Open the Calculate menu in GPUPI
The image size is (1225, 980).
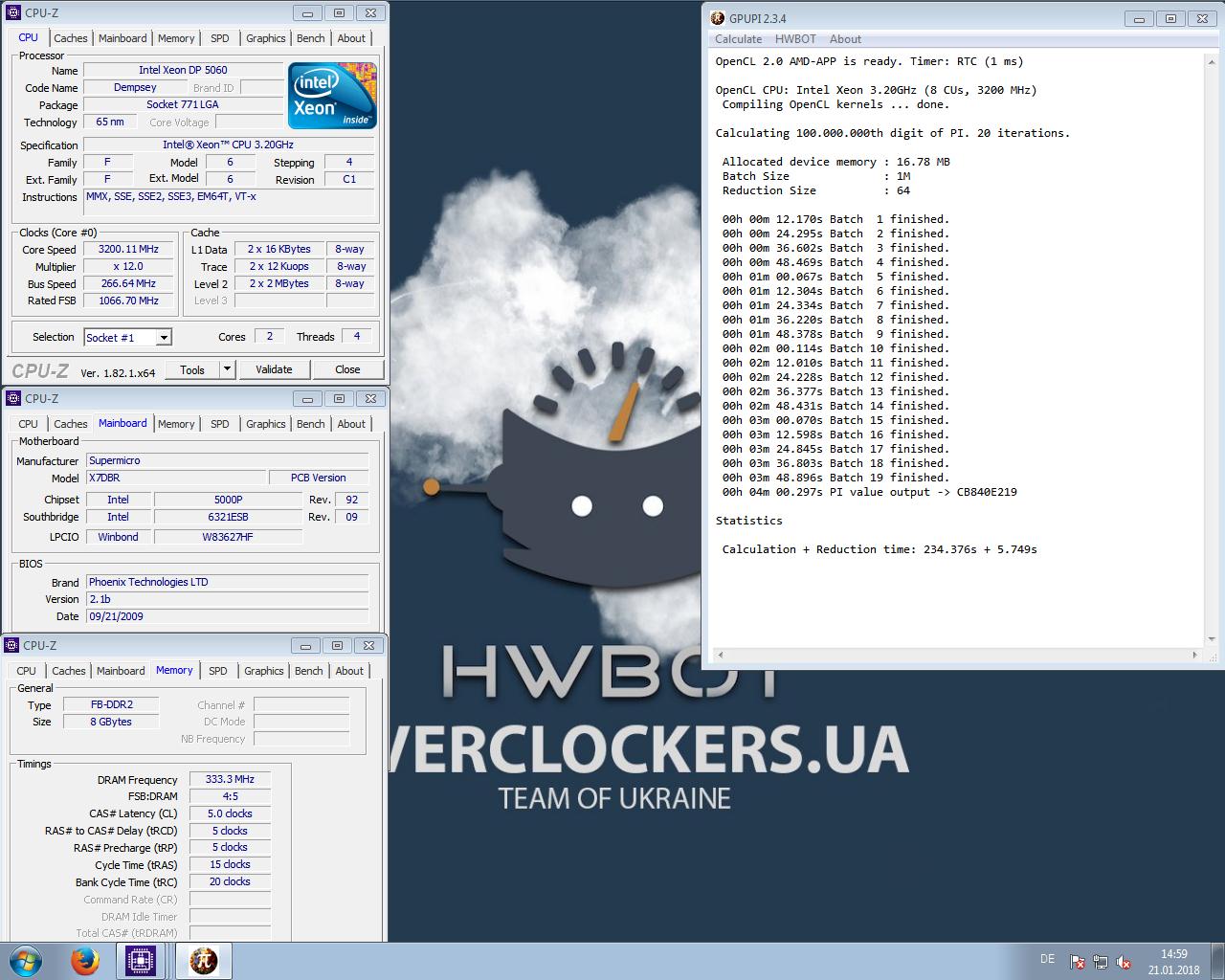738,39
